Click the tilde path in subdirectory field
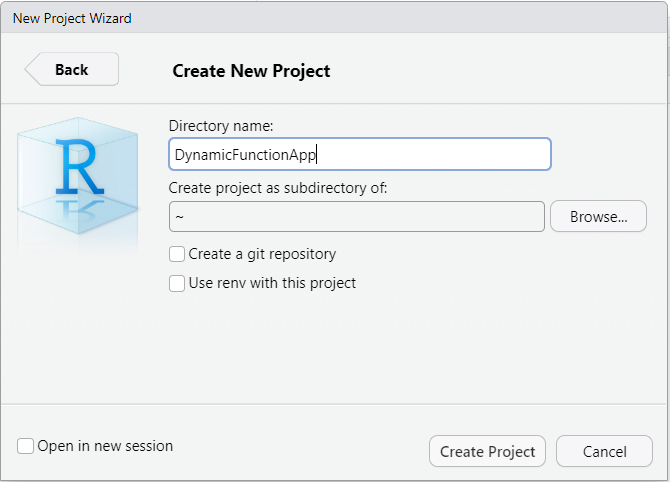 [179, 216]
